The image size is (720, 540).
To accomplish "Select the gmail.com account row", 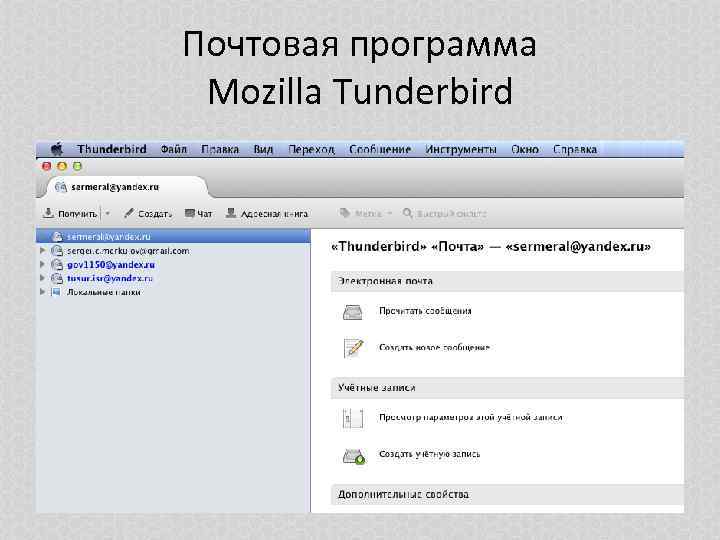I will coord(173,251).
